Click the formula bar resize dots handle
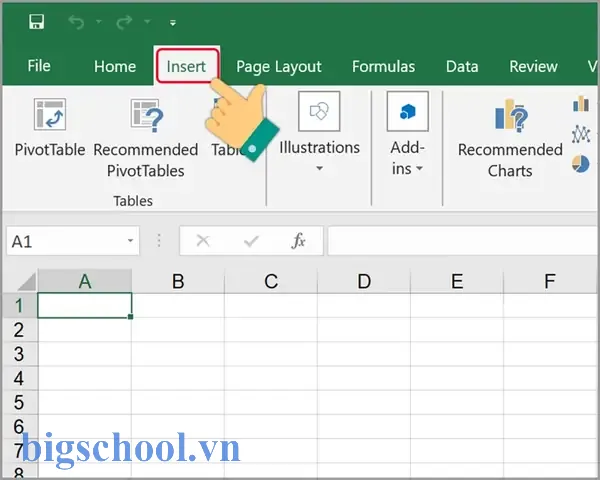 pyautogui.click(x=159, y=241)
